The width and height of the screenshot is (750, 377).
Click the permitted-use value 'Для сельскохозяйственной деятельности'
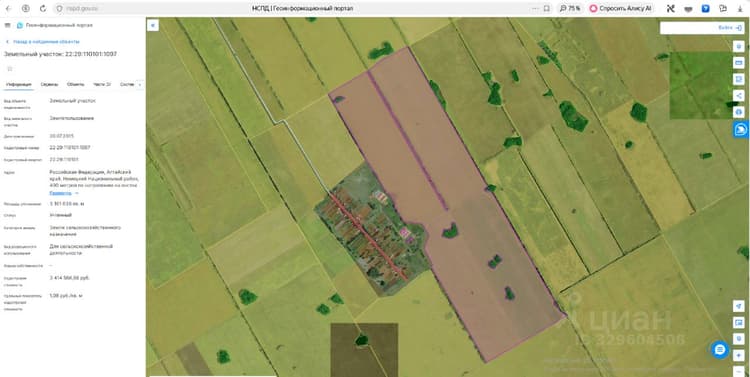click(81, 249)
